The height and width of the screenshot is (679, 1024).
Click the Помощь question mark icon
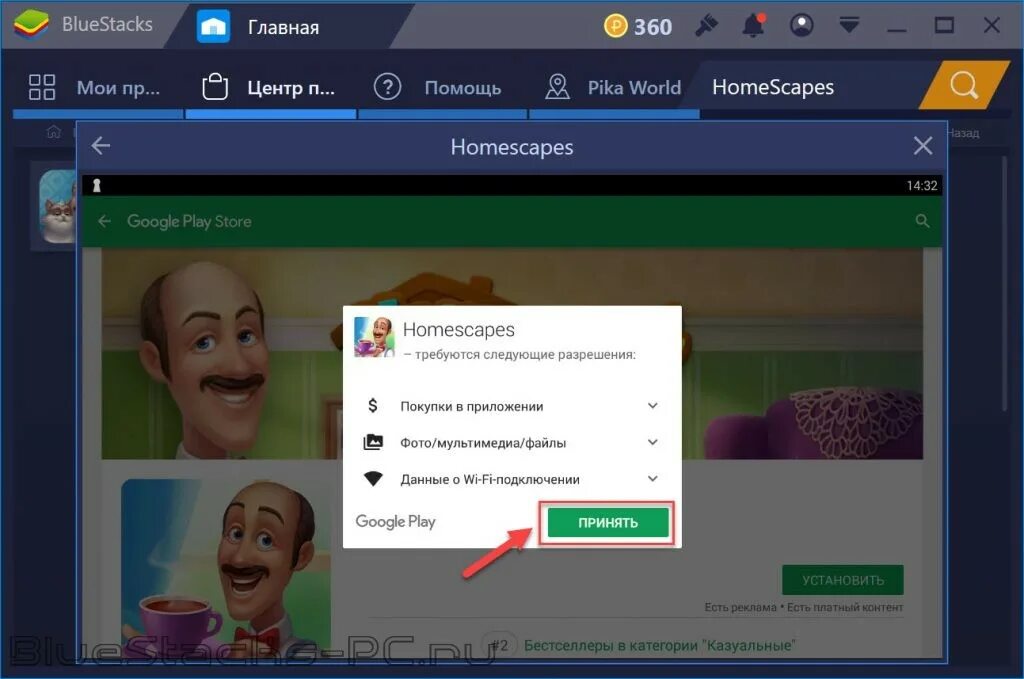point(387,87)
